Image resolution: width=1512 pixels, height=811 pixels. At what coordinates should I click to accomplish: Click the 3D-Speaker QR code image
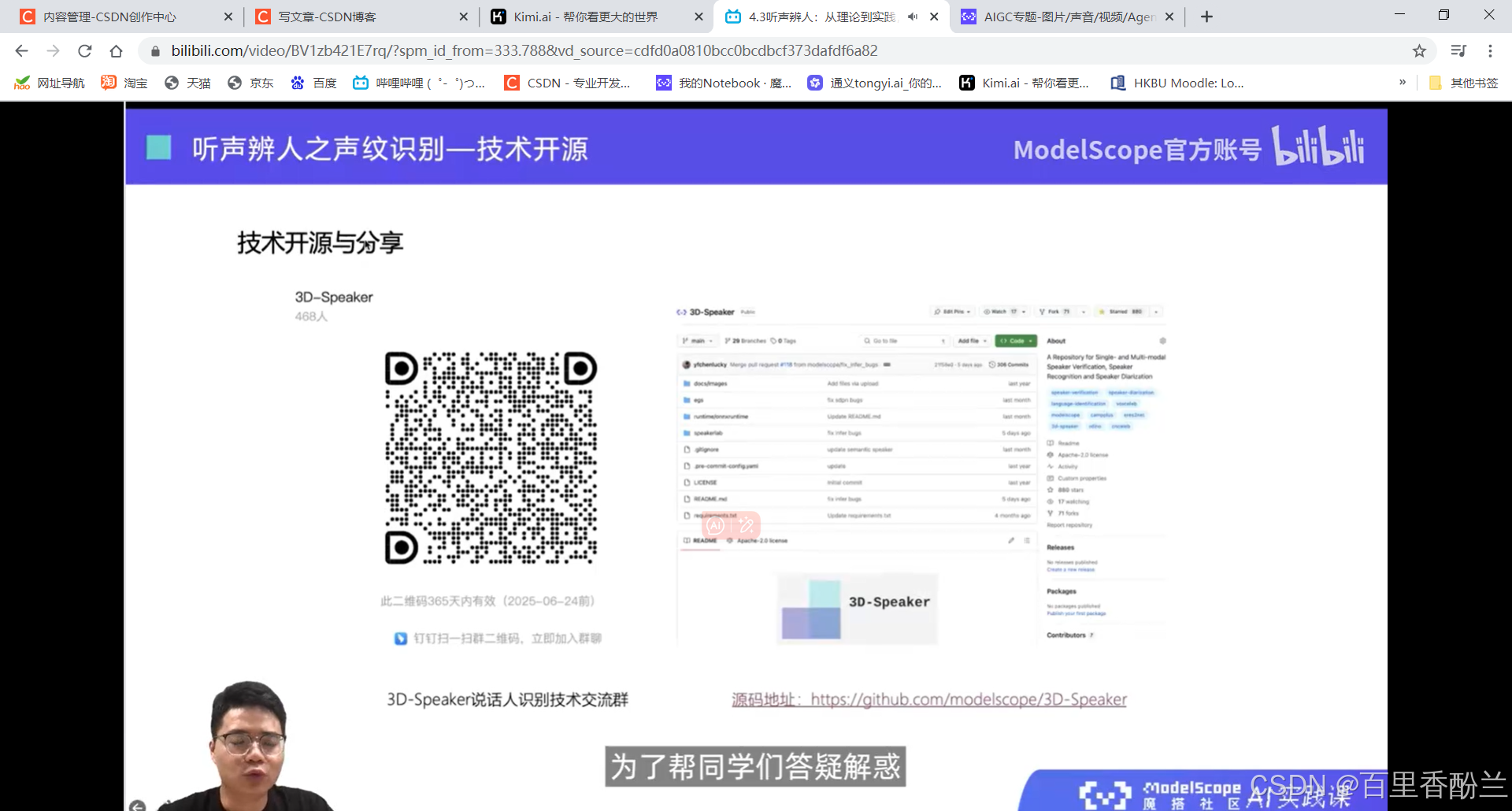click(491, 457)
